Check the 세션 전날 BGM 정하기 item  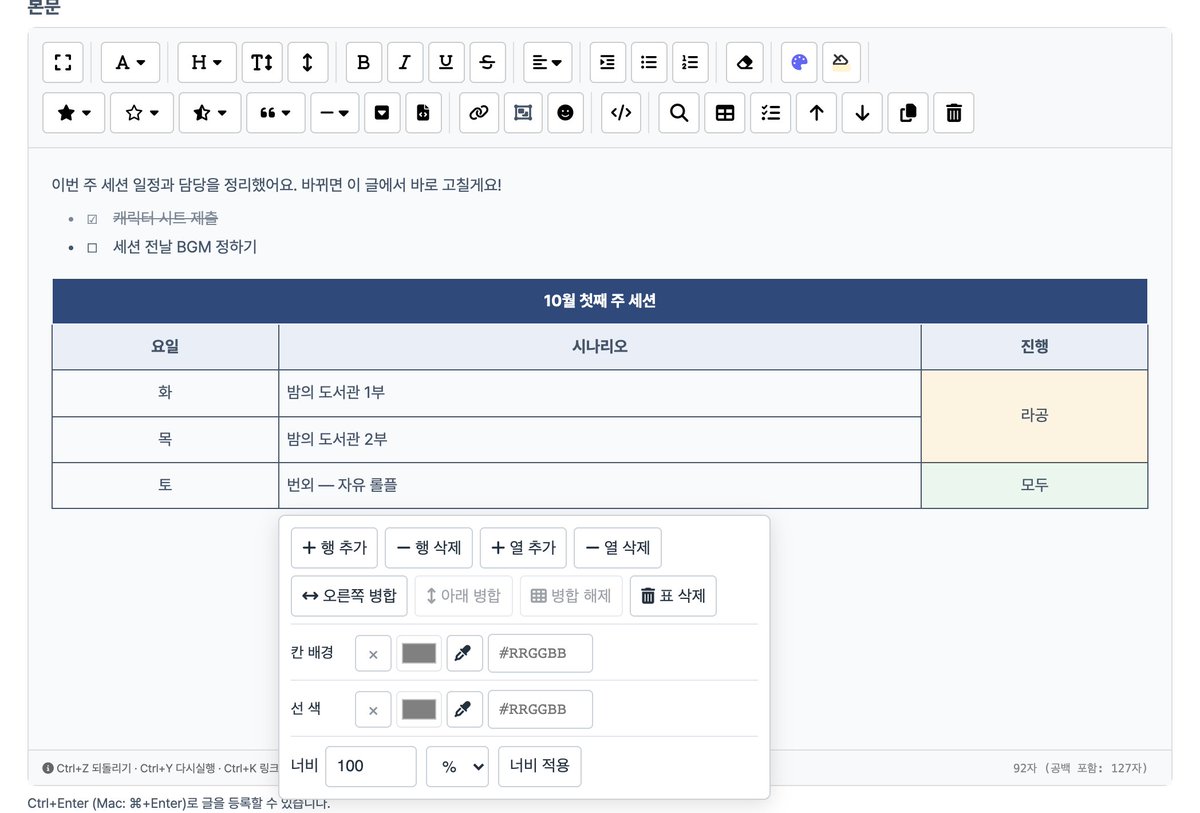click(x=92, y=247)
